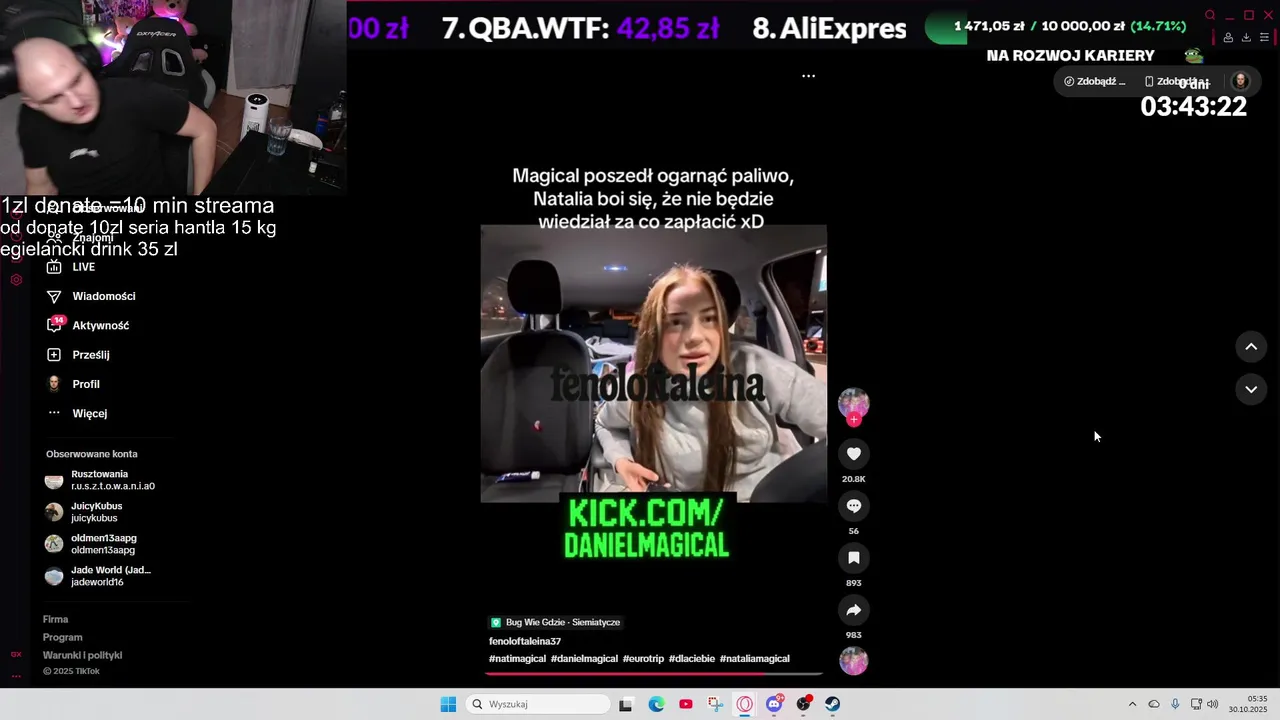1280x720 pixels.
Task: Expand Więcej in the sidebar
Action: [x=77, y=413]
